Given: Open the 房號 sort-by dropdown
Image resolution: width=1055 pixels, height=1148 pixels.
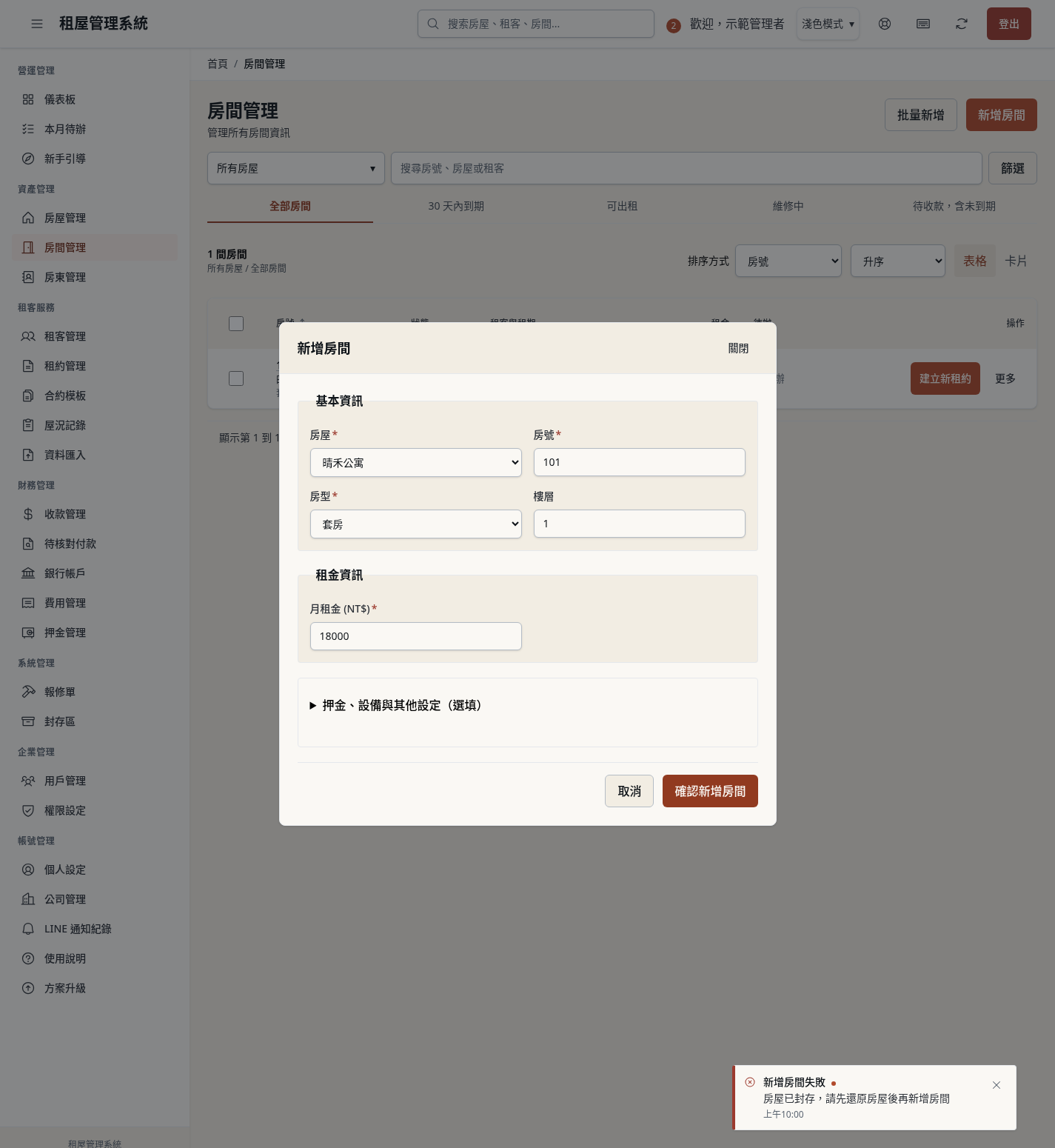Looking at the screenshot, I should point(788,261).
